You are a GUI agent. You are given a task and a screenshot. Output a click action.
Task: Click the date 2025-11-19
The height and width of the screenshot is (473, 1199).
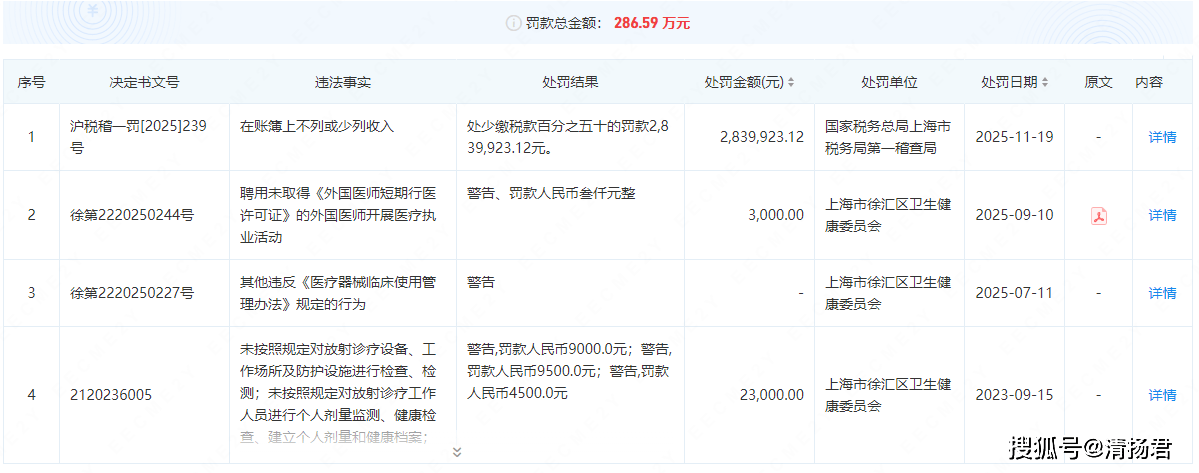point(1015,138)
